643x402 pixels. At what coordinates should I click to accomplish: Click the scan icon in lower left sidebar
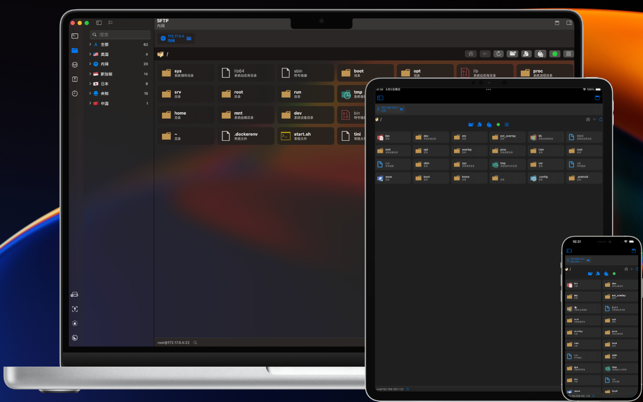coord(75,309)
